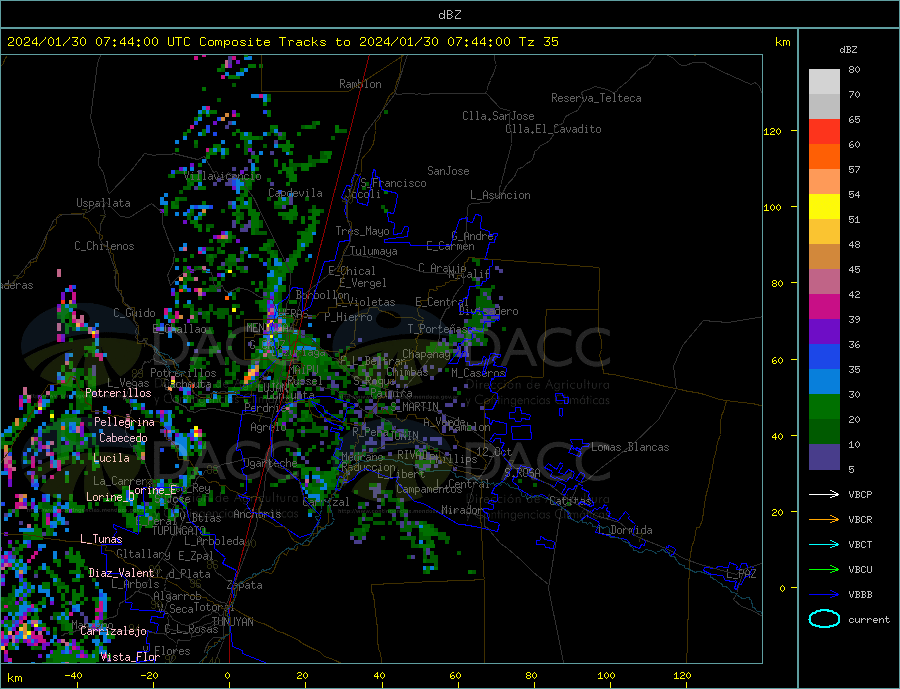Click the Campamentos map label
Image resolution: width=900 pixels, height=689 pixels.
[429, 489]
